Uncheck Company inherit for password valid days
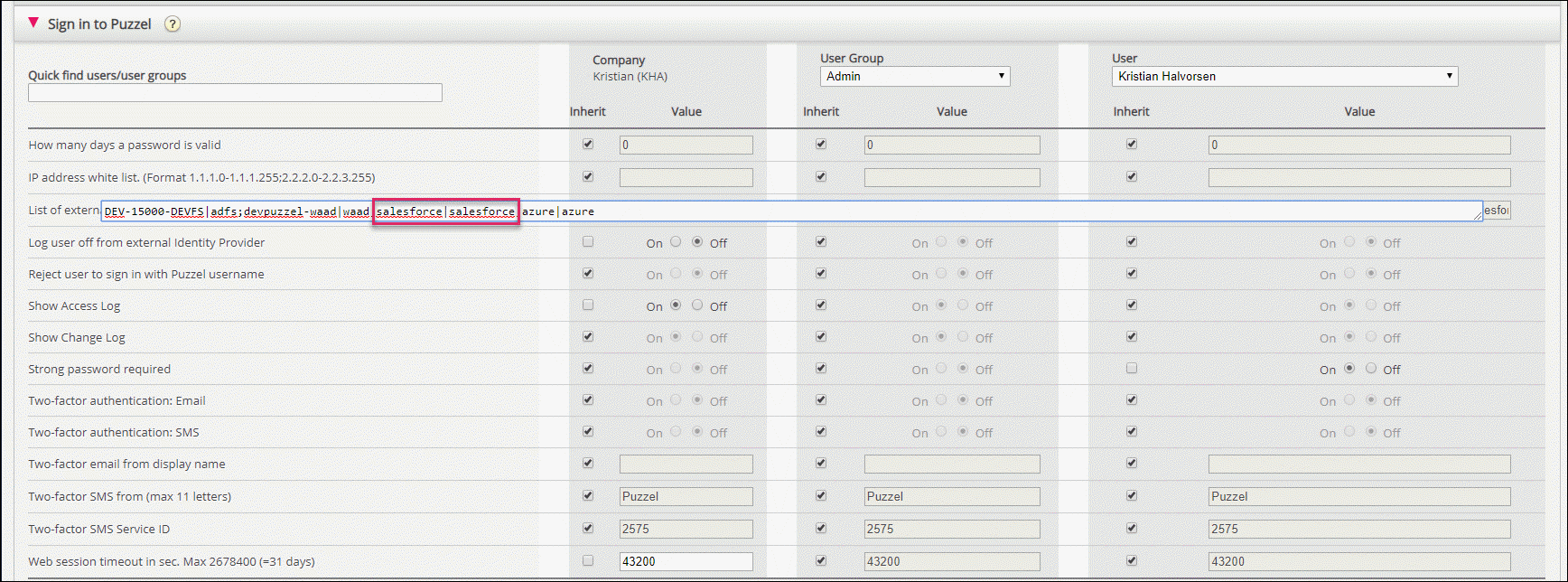Viewport: 1568px width, 582px height. [x=588, y=145]
